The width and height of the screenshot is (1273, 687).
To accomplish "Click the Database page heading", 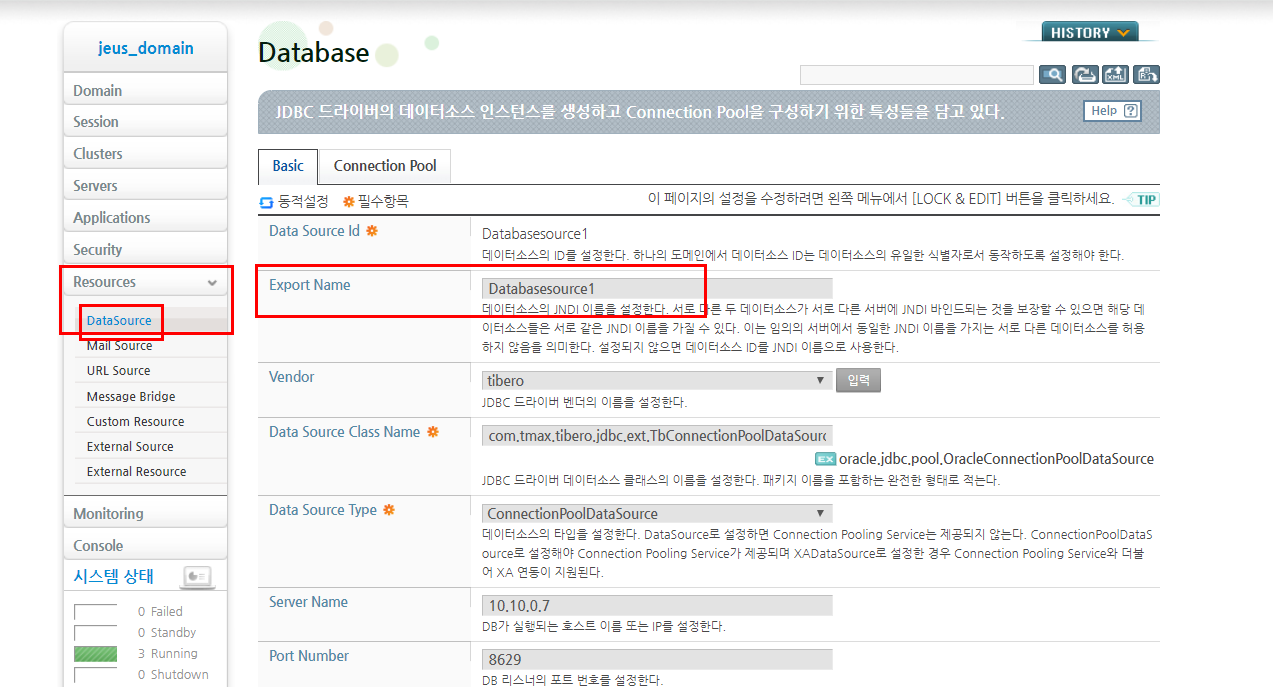I will (314, 53).
